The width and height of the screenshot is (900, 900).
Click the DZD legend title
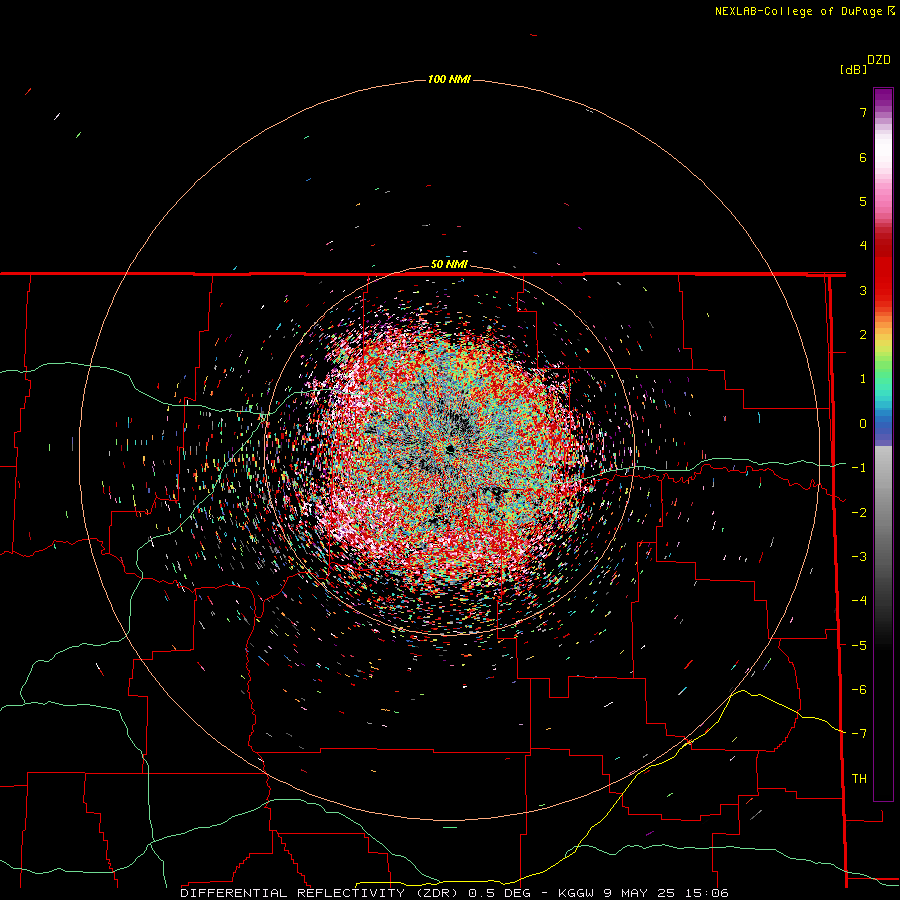(x=879, y=60)
